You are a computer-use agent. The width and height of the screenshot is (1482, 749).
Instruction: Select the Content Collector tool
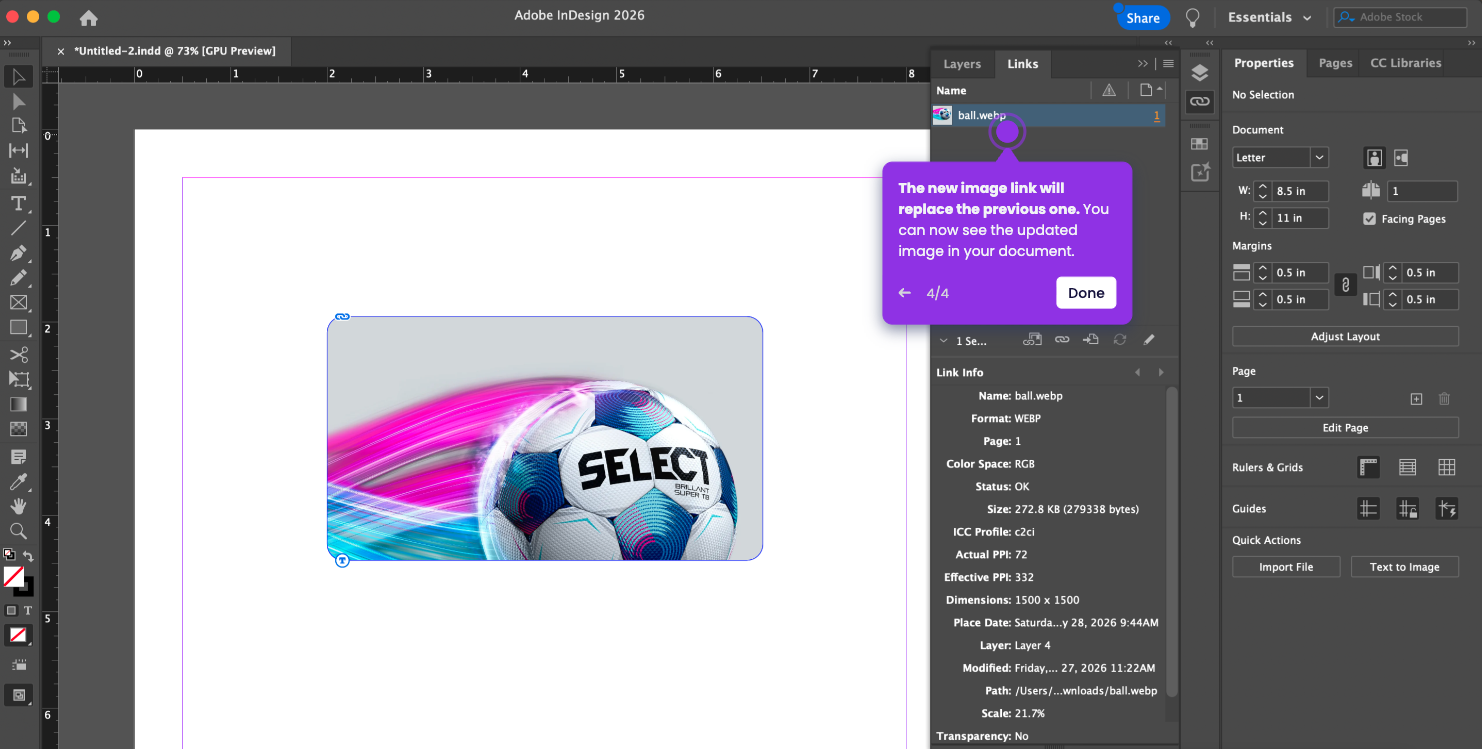pos(18,176)
